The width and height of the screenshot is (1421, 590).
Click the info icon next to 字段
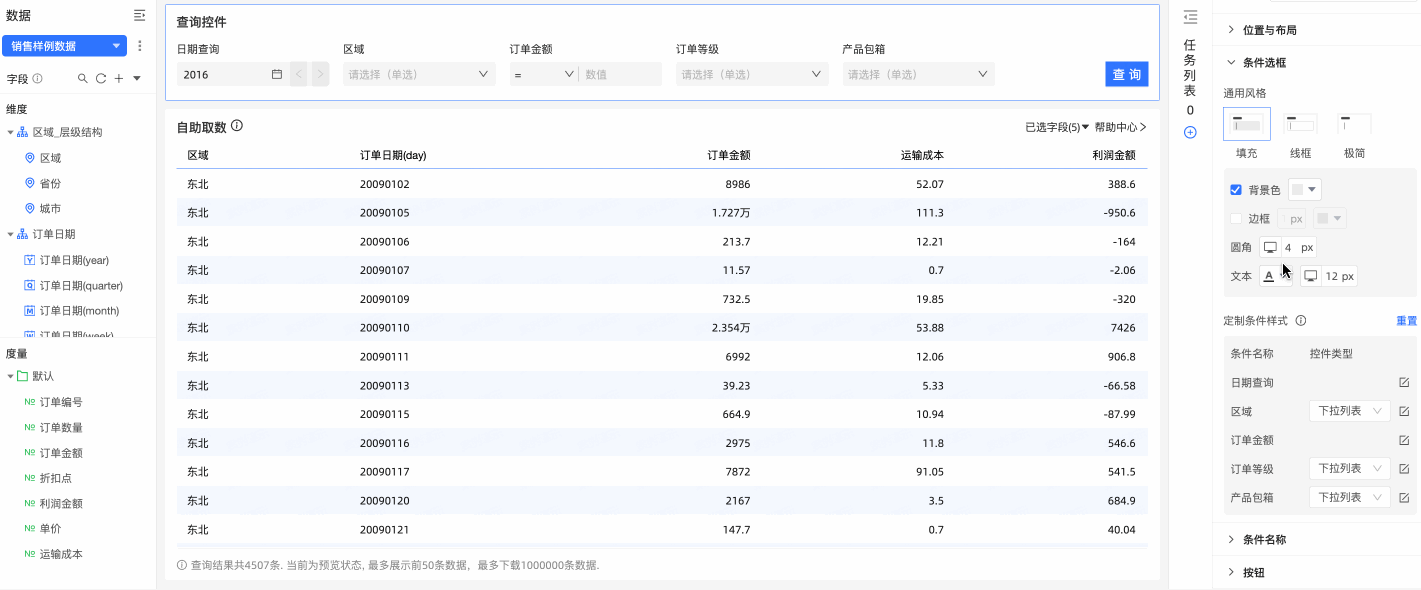pyautogui.click(x=37, y=78)
